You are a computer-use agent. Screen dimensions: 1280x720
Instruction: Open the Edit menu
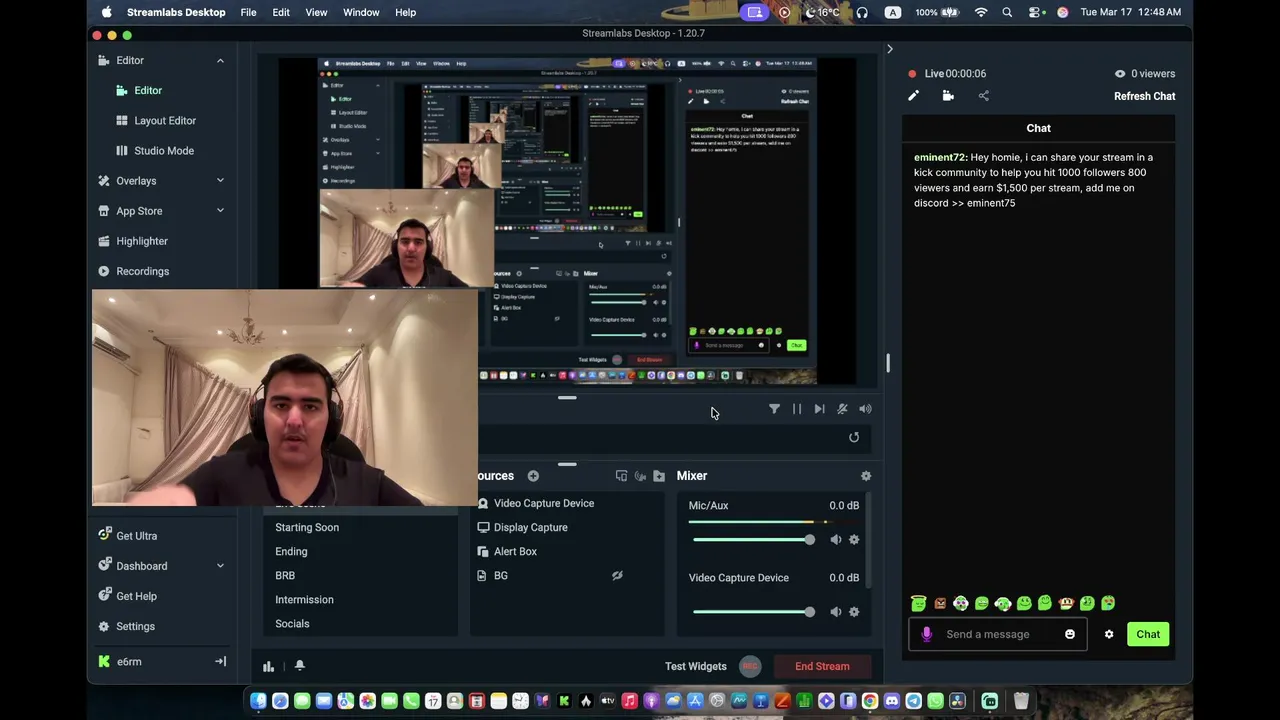pyautogui.click(x=281, y=12)
